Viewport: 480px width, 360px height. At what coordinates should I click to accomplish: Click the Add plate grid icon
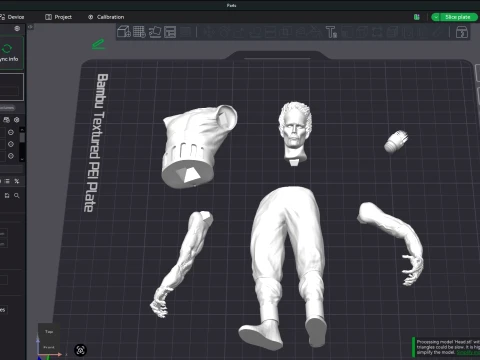pyautogui.click(x=139, y=32)
